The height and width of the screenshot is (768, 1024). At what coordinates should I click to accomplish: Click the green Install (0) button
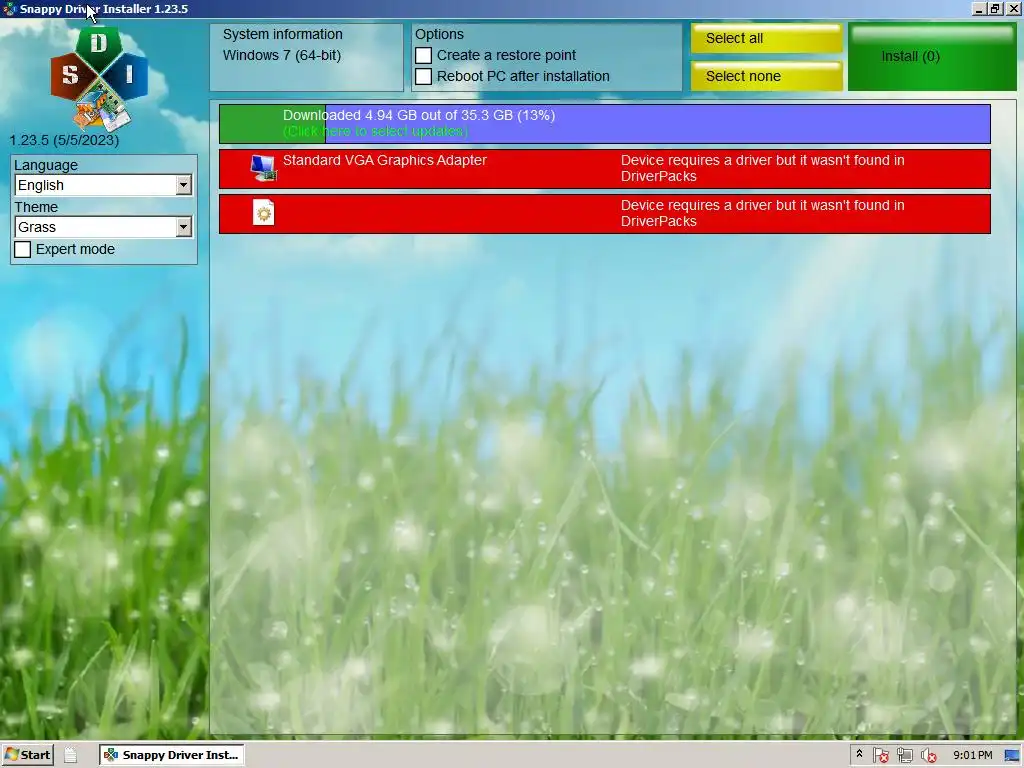[x=932, y=57]
